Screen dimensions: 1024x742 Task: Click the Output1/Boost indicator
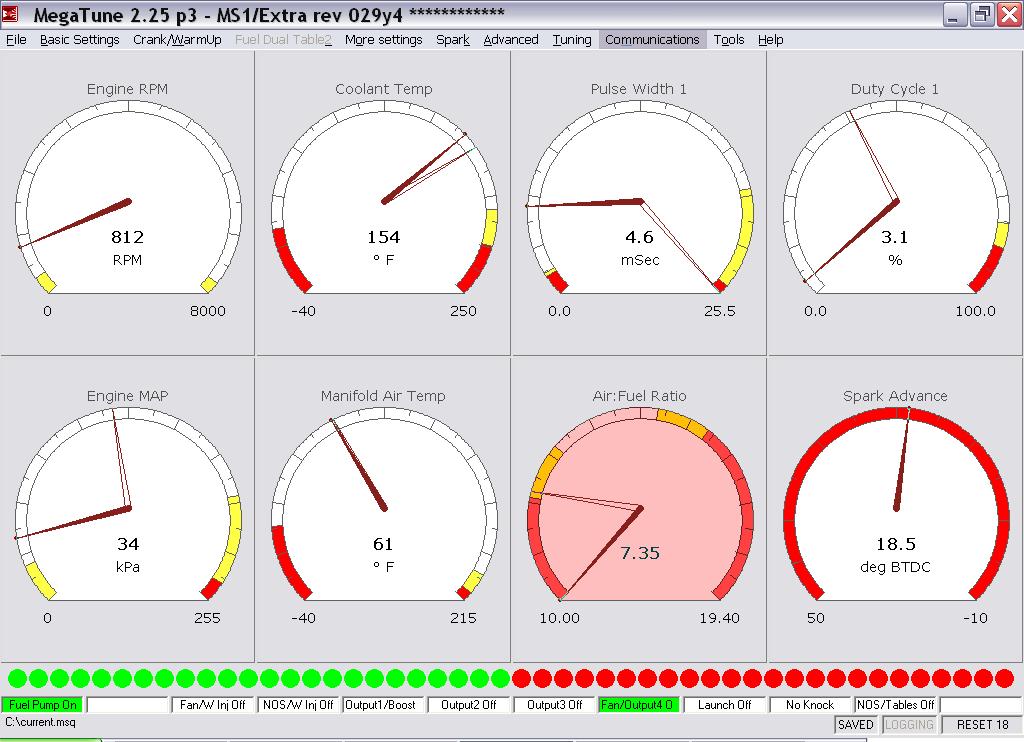(383, 705)
